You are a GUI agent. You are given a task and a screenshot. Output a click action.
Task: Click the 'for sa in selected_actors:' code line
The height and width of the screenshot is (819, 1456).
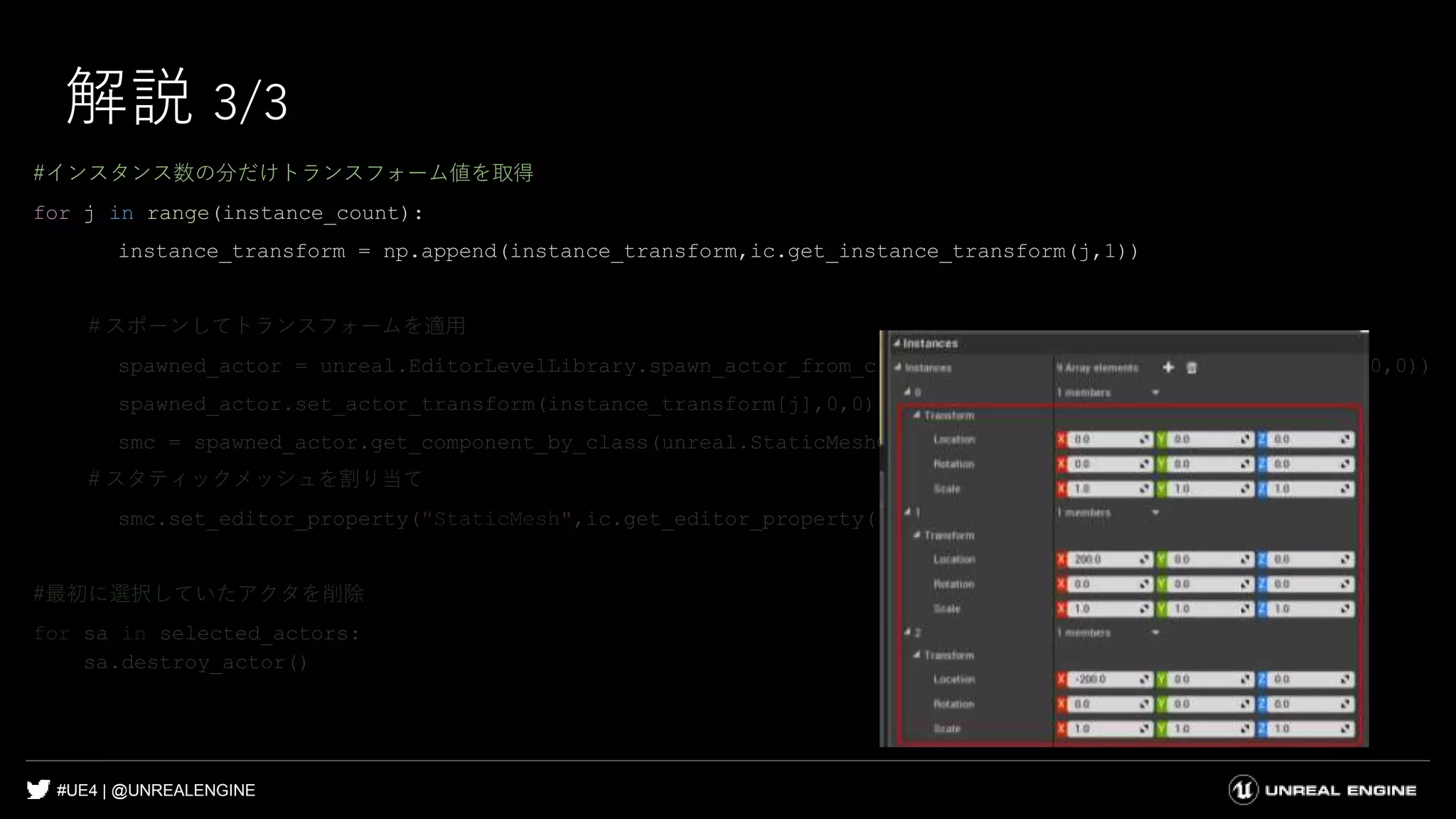[197, 633]
